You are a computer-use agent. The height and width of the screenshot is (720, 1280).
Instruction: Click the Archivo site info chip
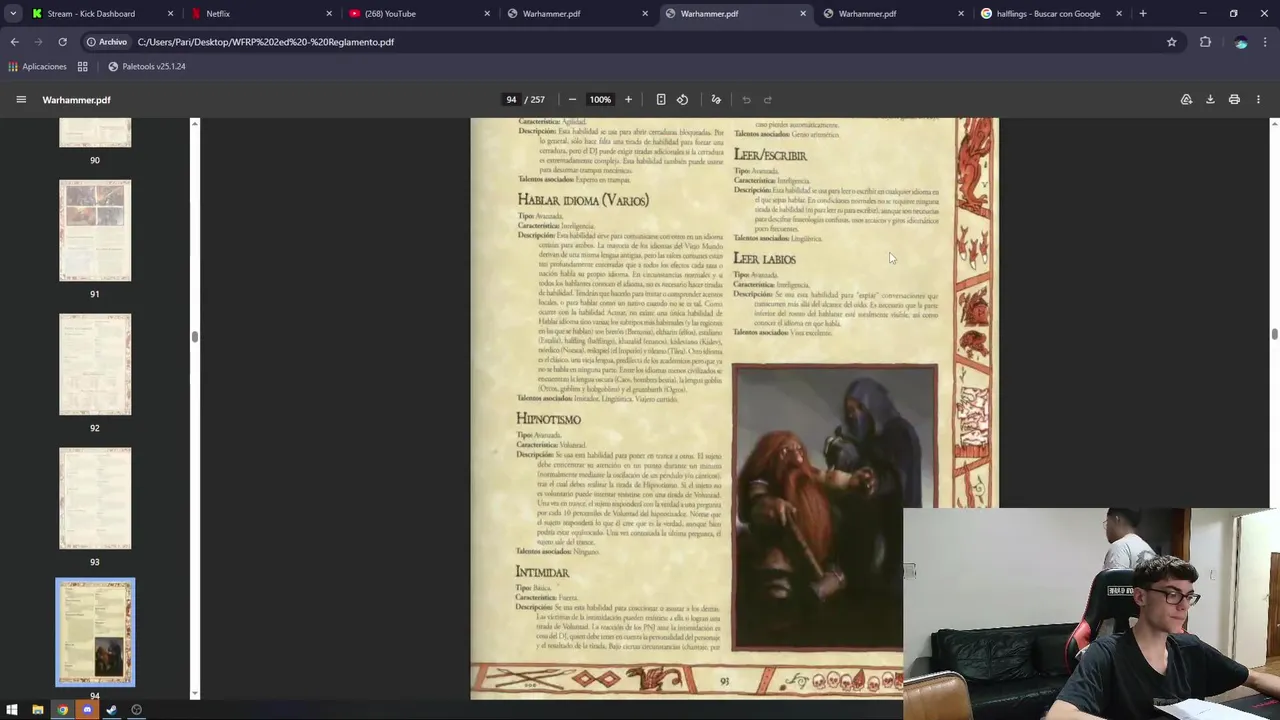pos(107,42)
